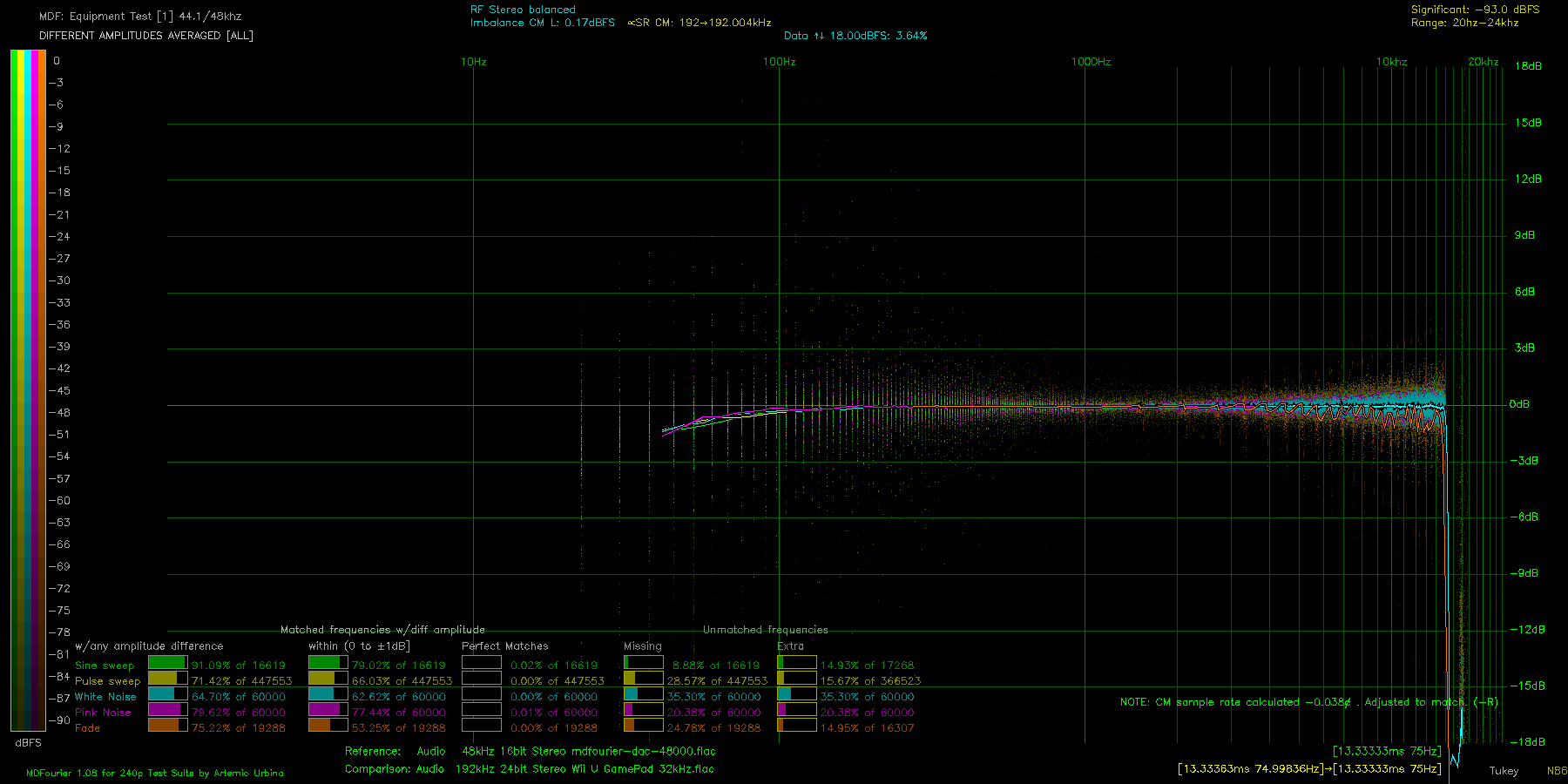Screen dimensions: 1568x784
Task: Click green '[13.33333ms 75Hz]' reference frame info
Action: 1387,751
